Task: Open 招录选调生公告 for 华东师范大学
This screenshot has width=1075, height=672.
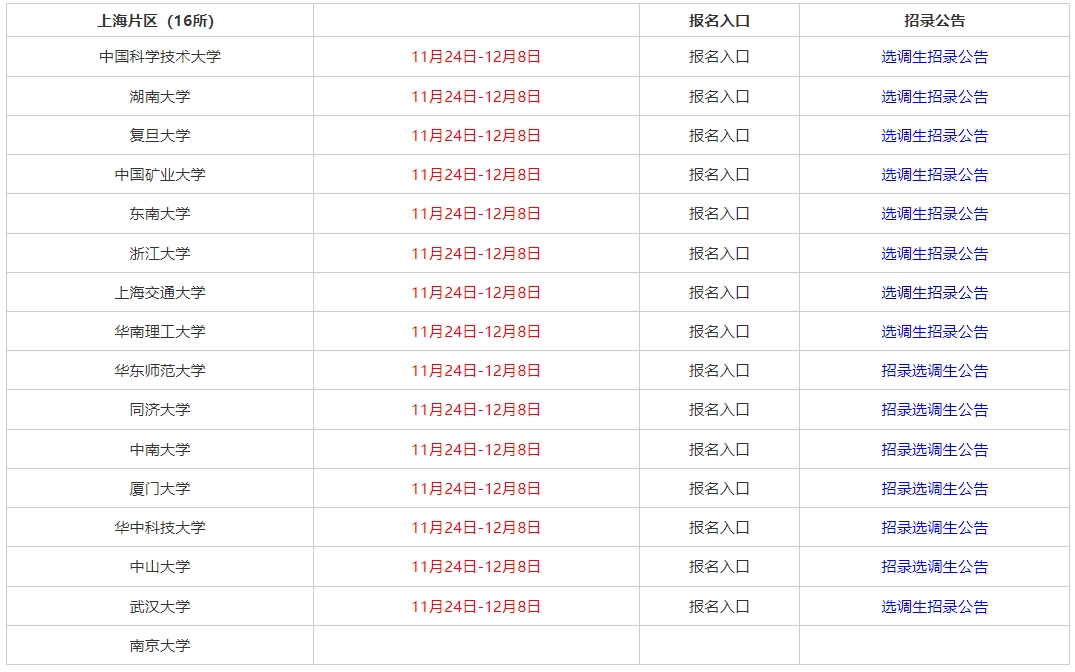Action: point(934,371)
